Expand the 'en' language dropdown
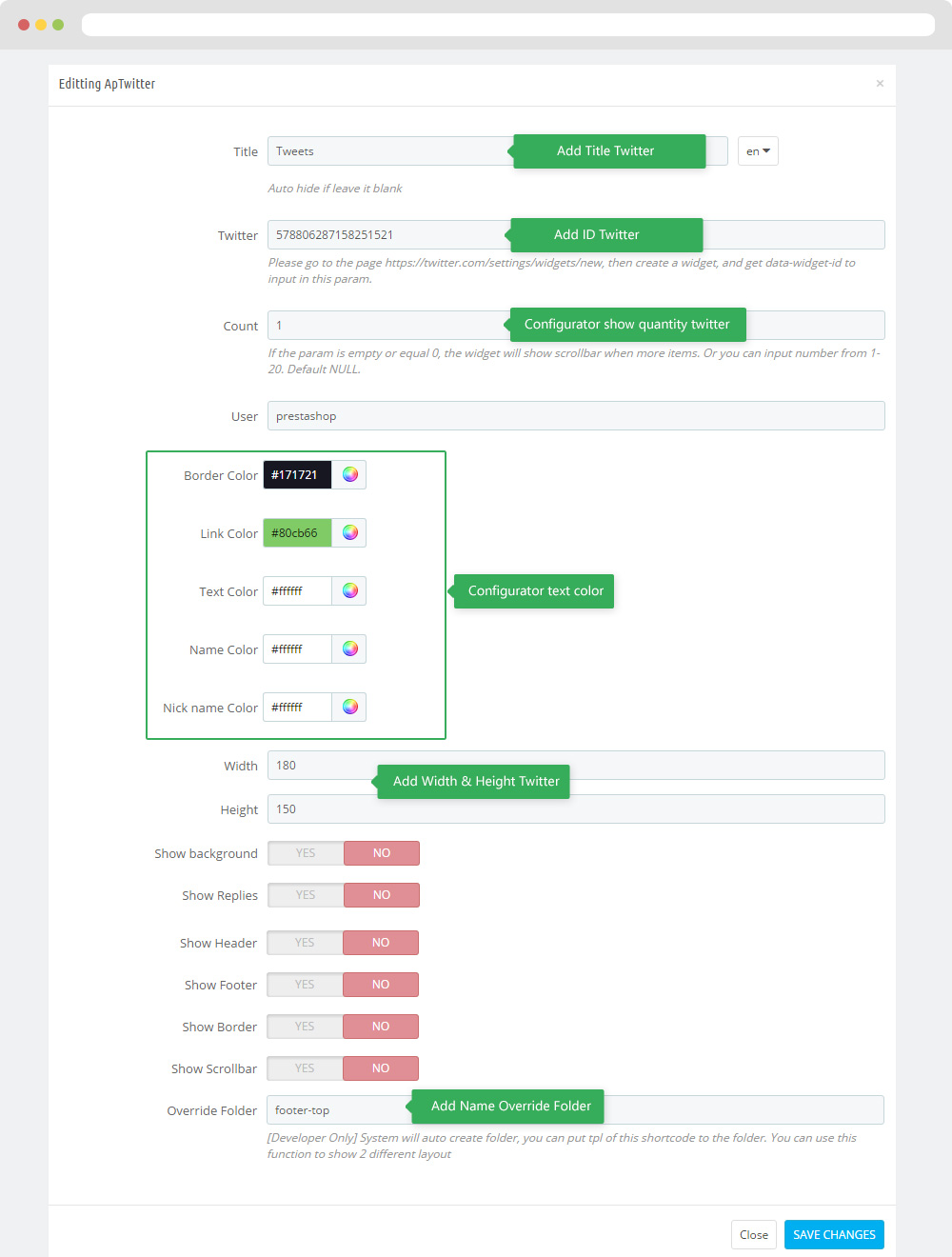 tap(758, 151)
